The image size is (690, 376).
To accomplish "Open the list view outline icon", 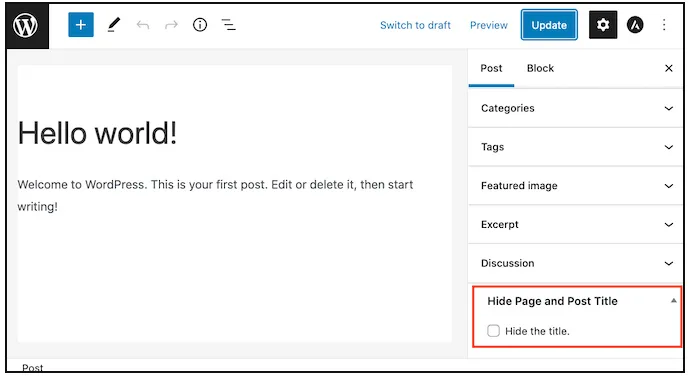I will [x=228, y=25].
